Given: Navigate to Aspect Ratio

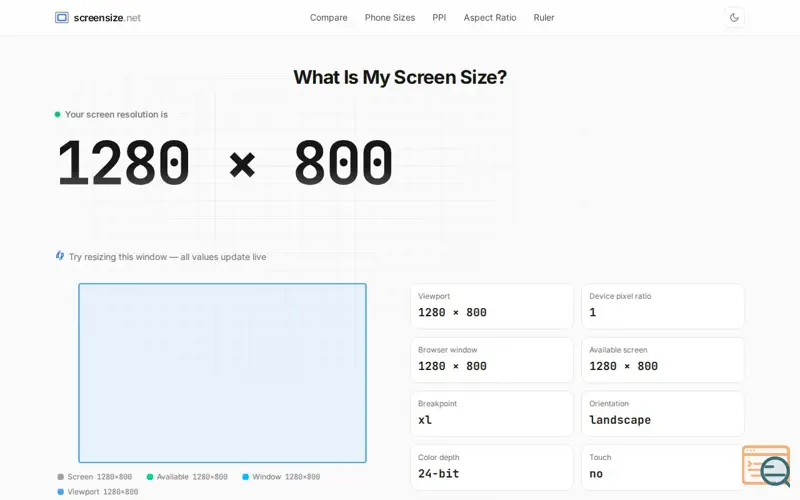Looking at the screenshot, I should (x=490, y=18).
